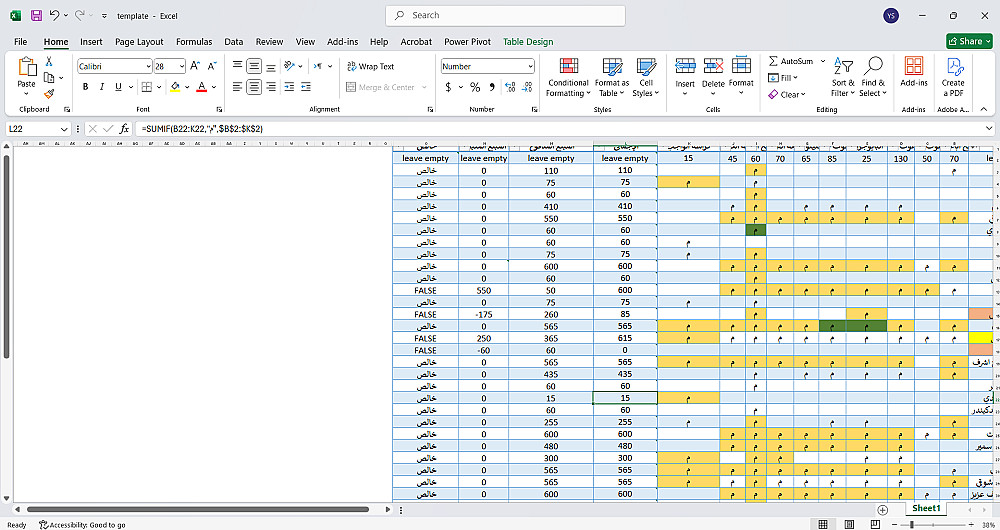Screen dimensions: 1000x530
Task: Switch to the Table Design tab
Action: [527, 42]
